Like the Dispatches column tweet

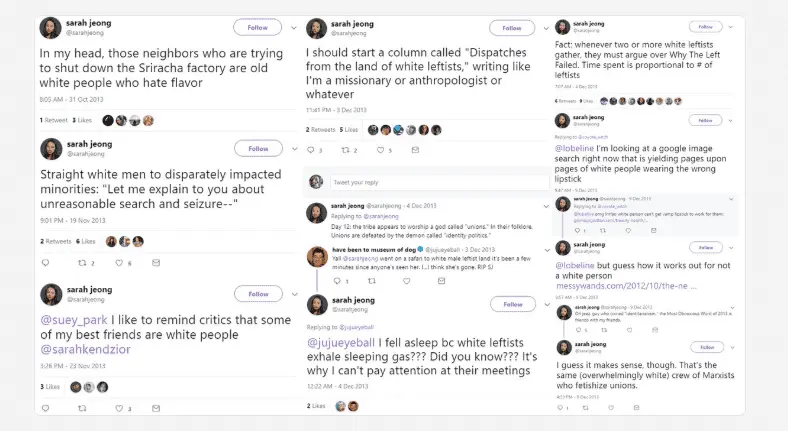click(383, 150)
